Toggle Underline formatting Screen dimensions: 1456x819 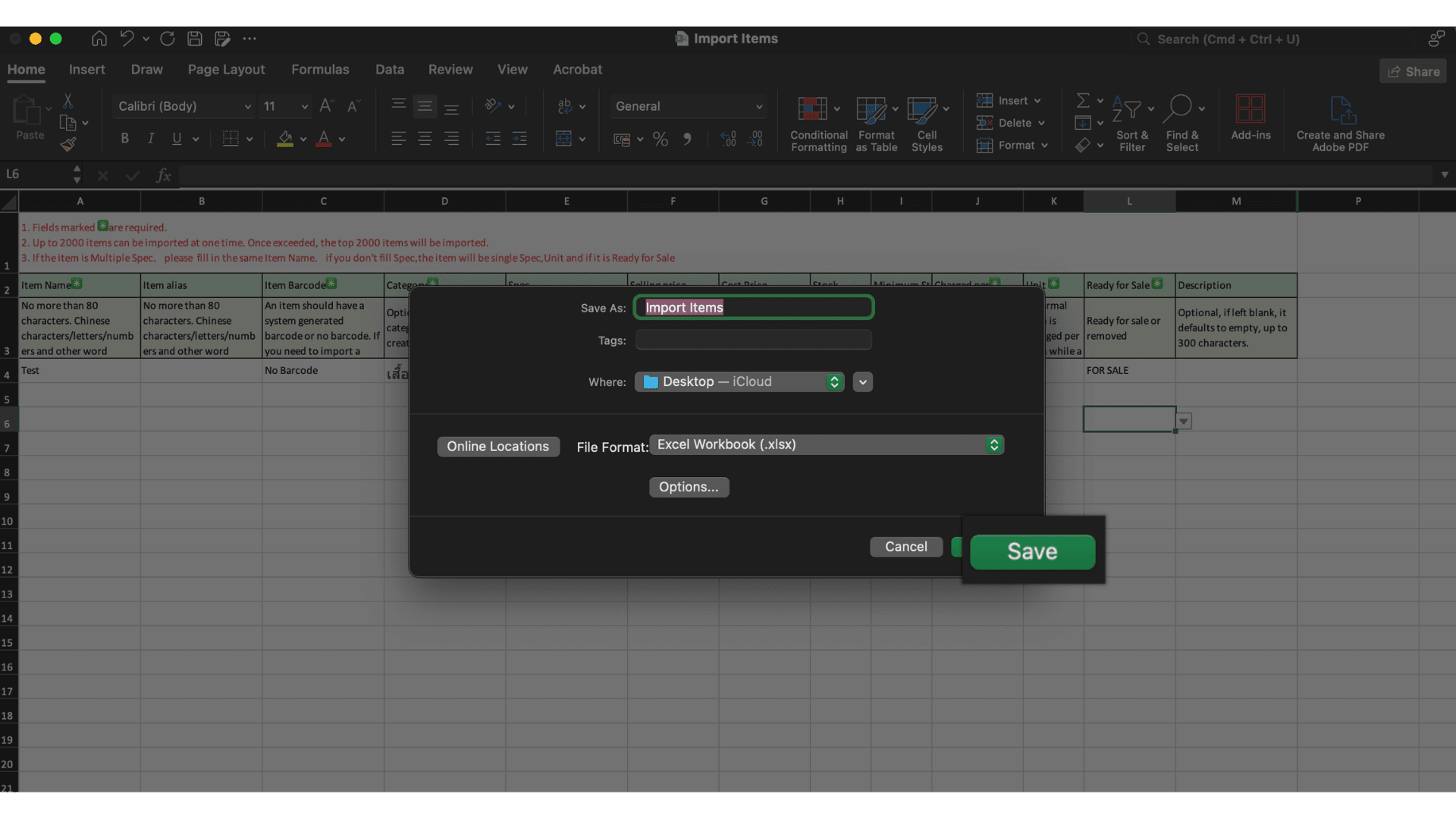pyautogui.click(x=177, y=139)
